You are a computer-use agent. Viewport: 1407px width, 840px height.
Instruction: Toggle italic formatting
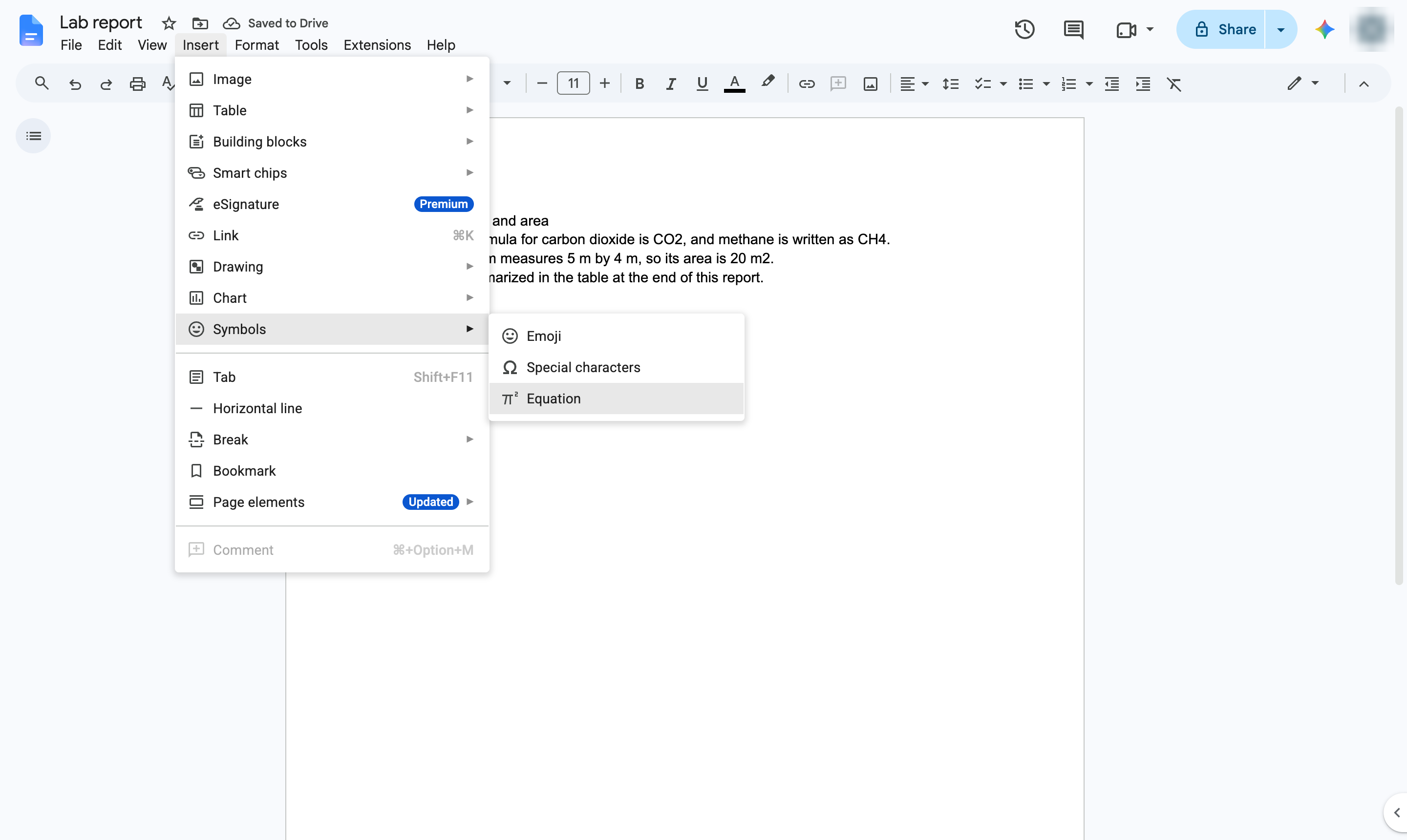[670, 84]
